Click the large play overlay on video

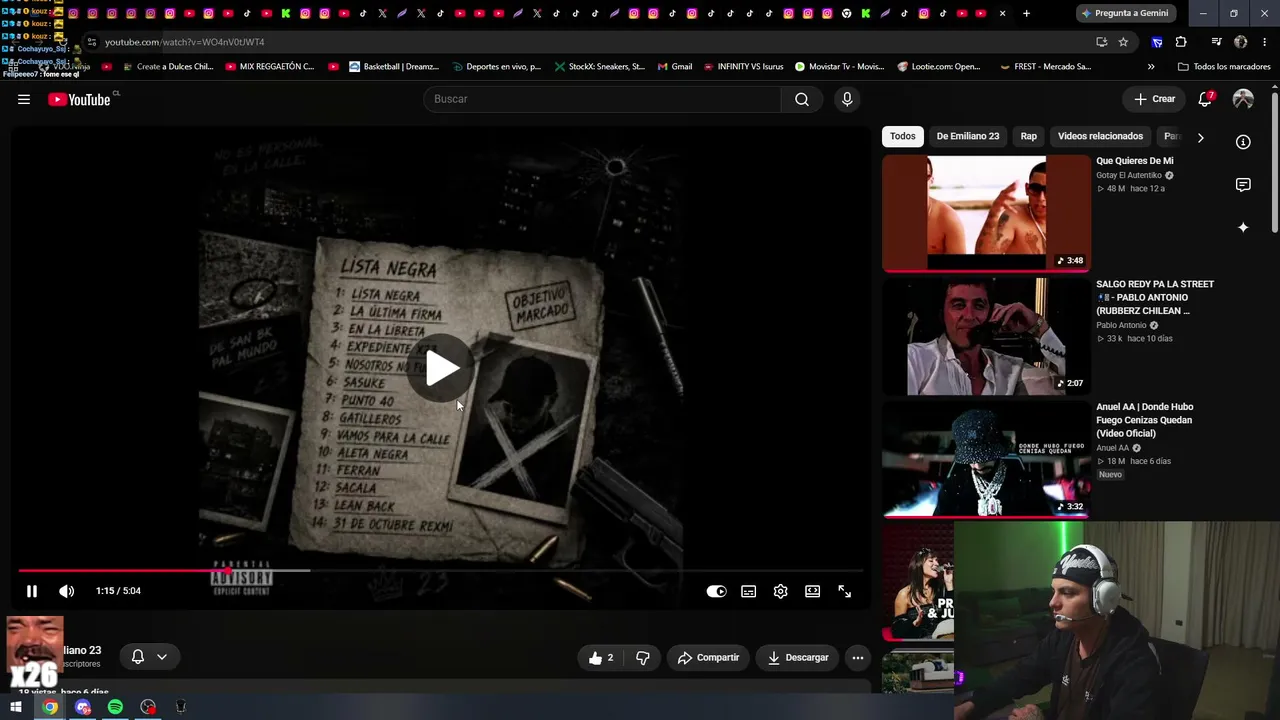click(x=441, y=368)
